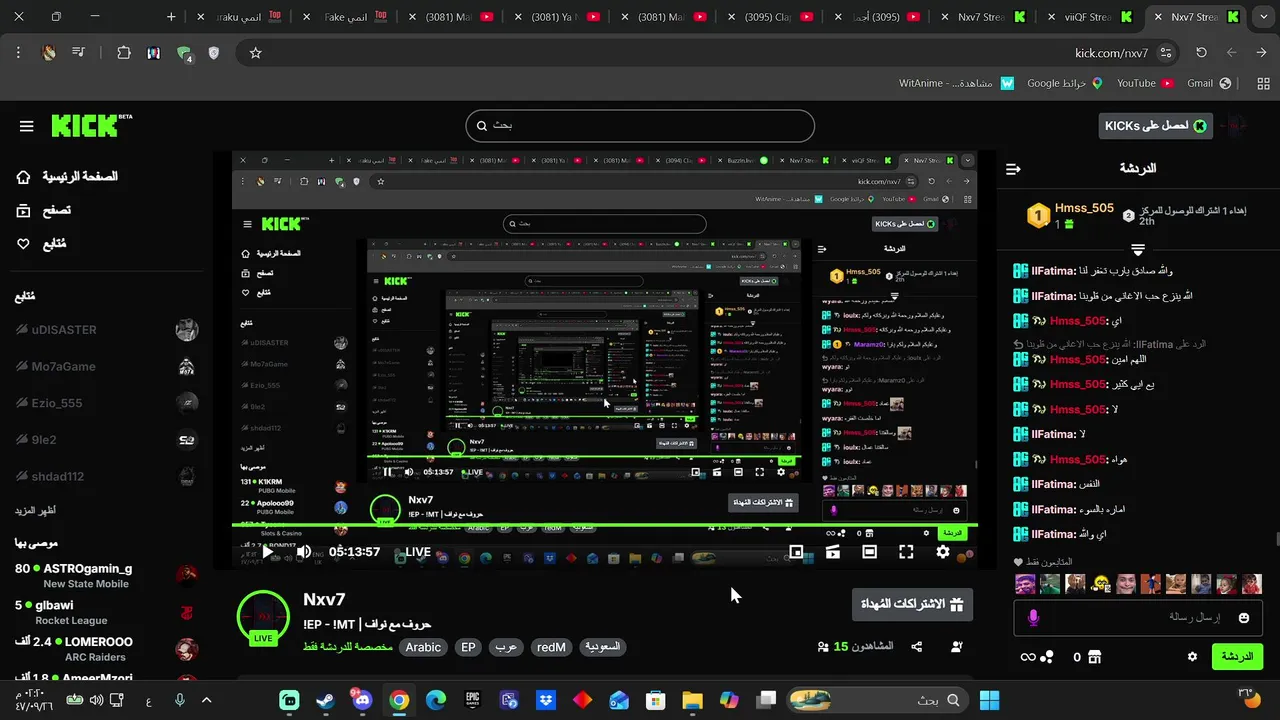Open Mo7aGame followed channel
Viewport: 1280px width, 720px height.
click(106, 366)
